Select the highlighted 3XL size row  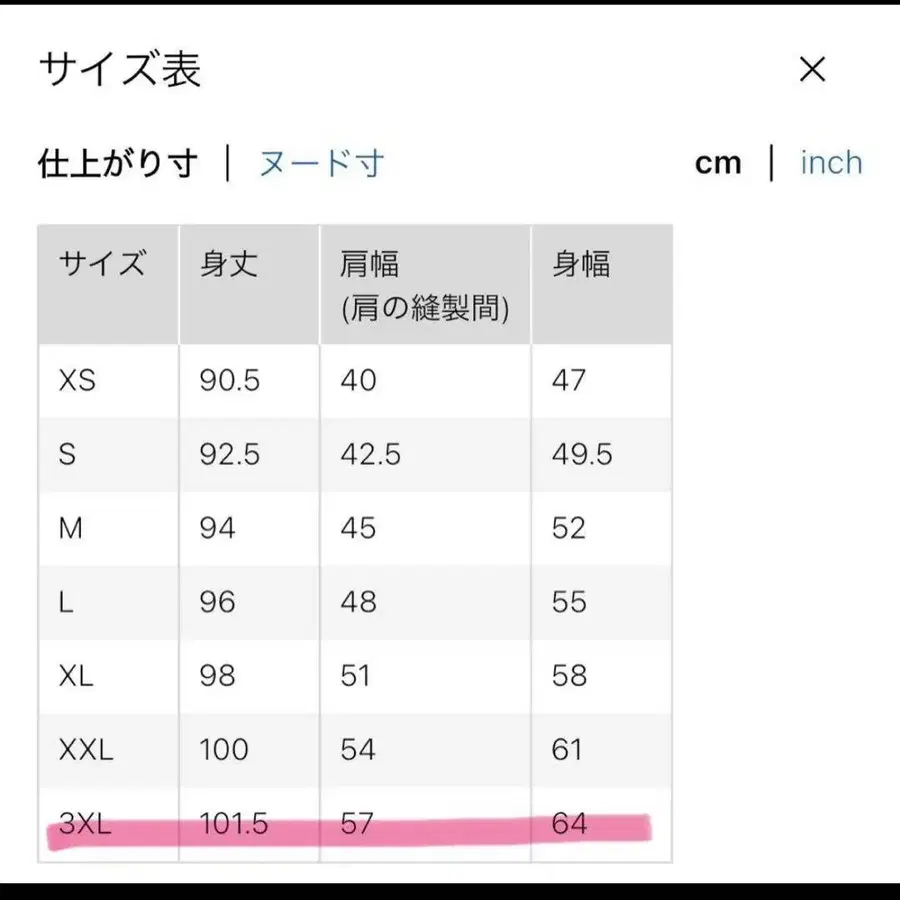[83, 824]
